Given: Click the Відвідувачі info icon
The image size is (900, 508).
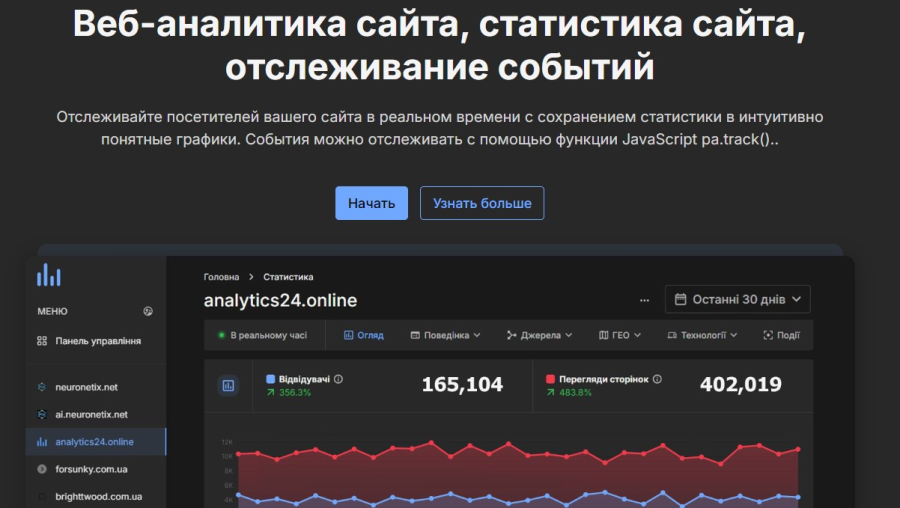Looking at the screenshot, I should point(339,379).
